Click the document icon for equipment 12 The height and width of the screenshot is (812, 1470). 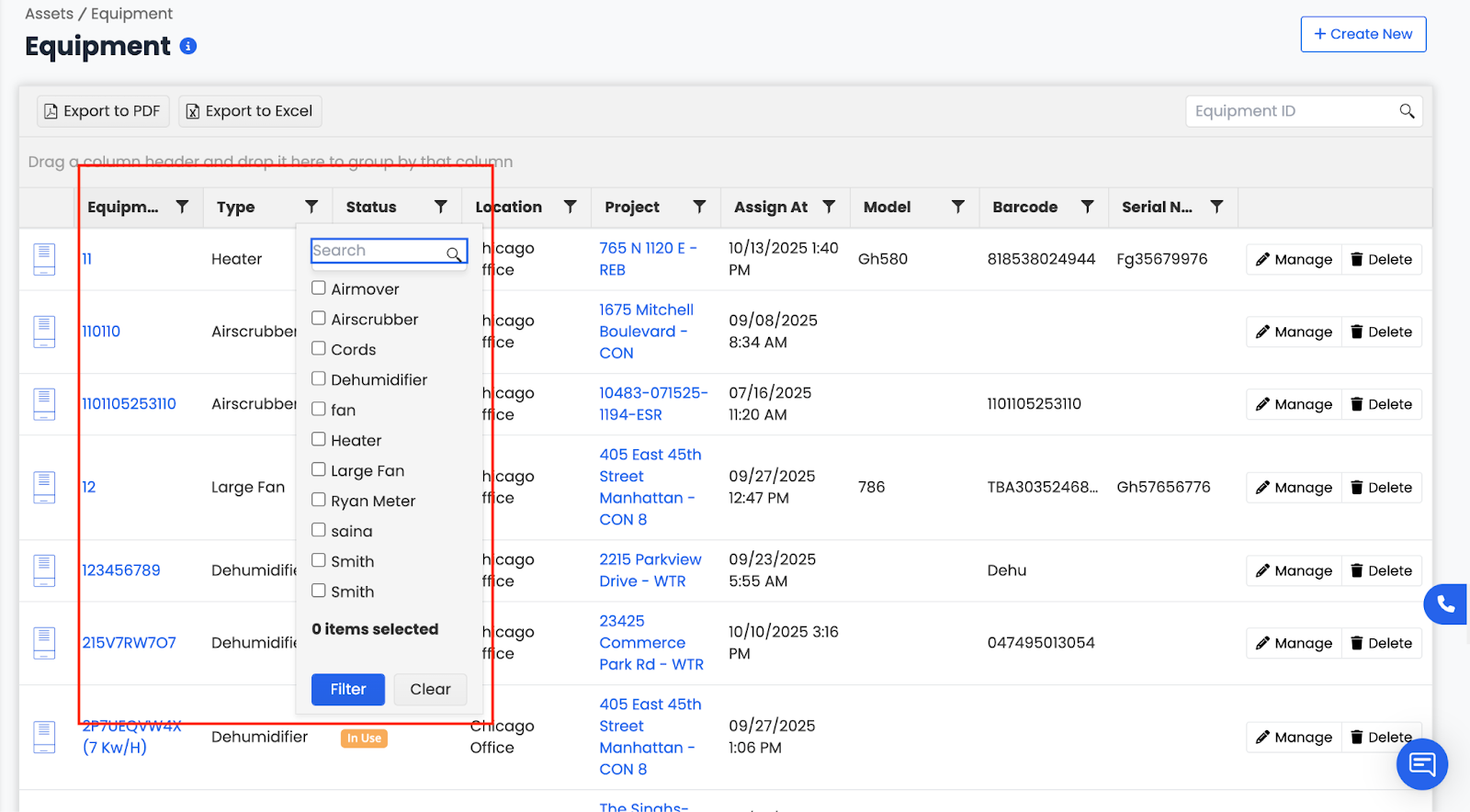coord(44,487)
